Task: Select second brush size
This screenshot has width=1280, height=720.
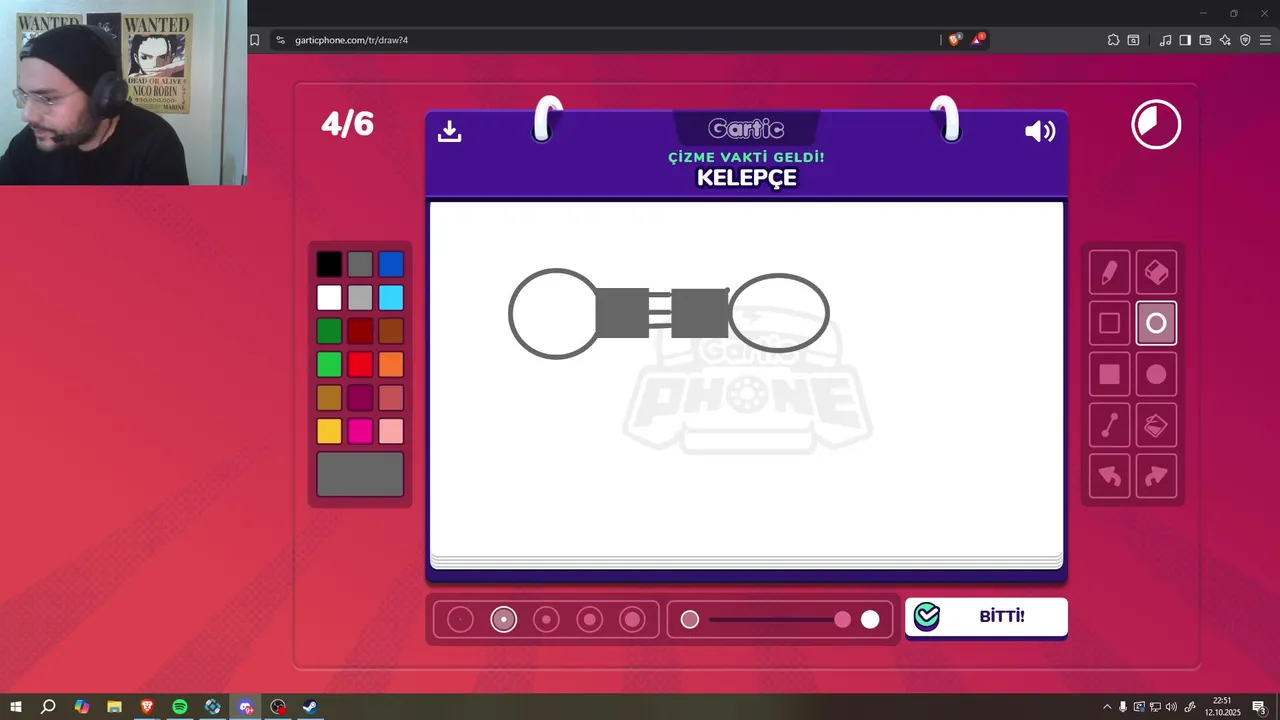Action: pyautogui.click(x=503, y=619)
